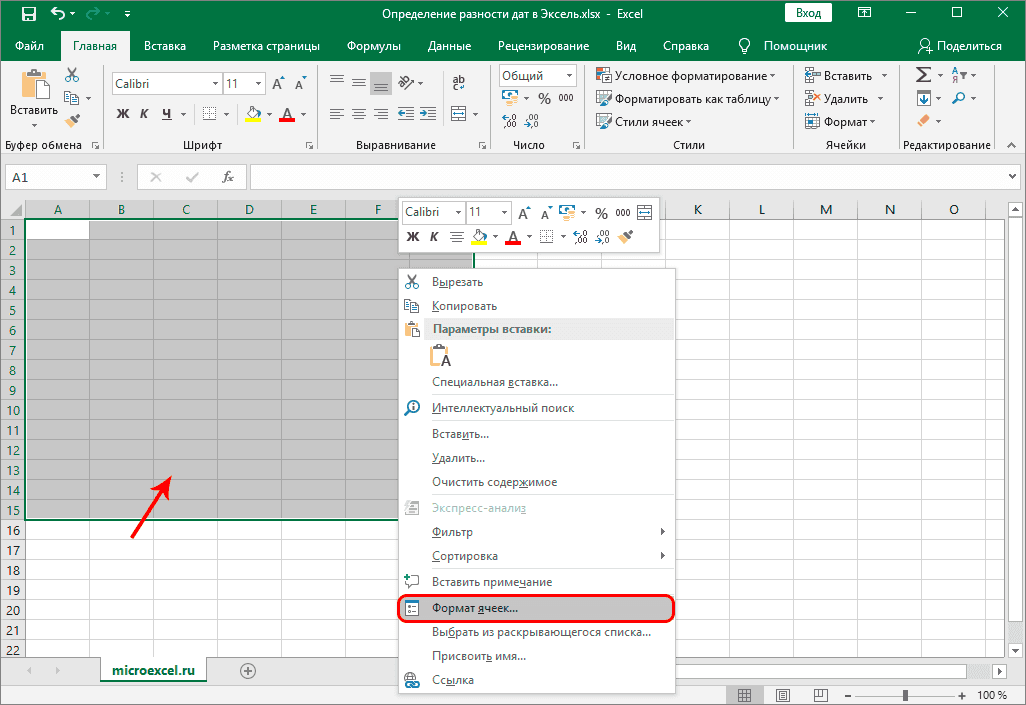Click AutoSum sigma icon in the ribbon

(923, 75)
